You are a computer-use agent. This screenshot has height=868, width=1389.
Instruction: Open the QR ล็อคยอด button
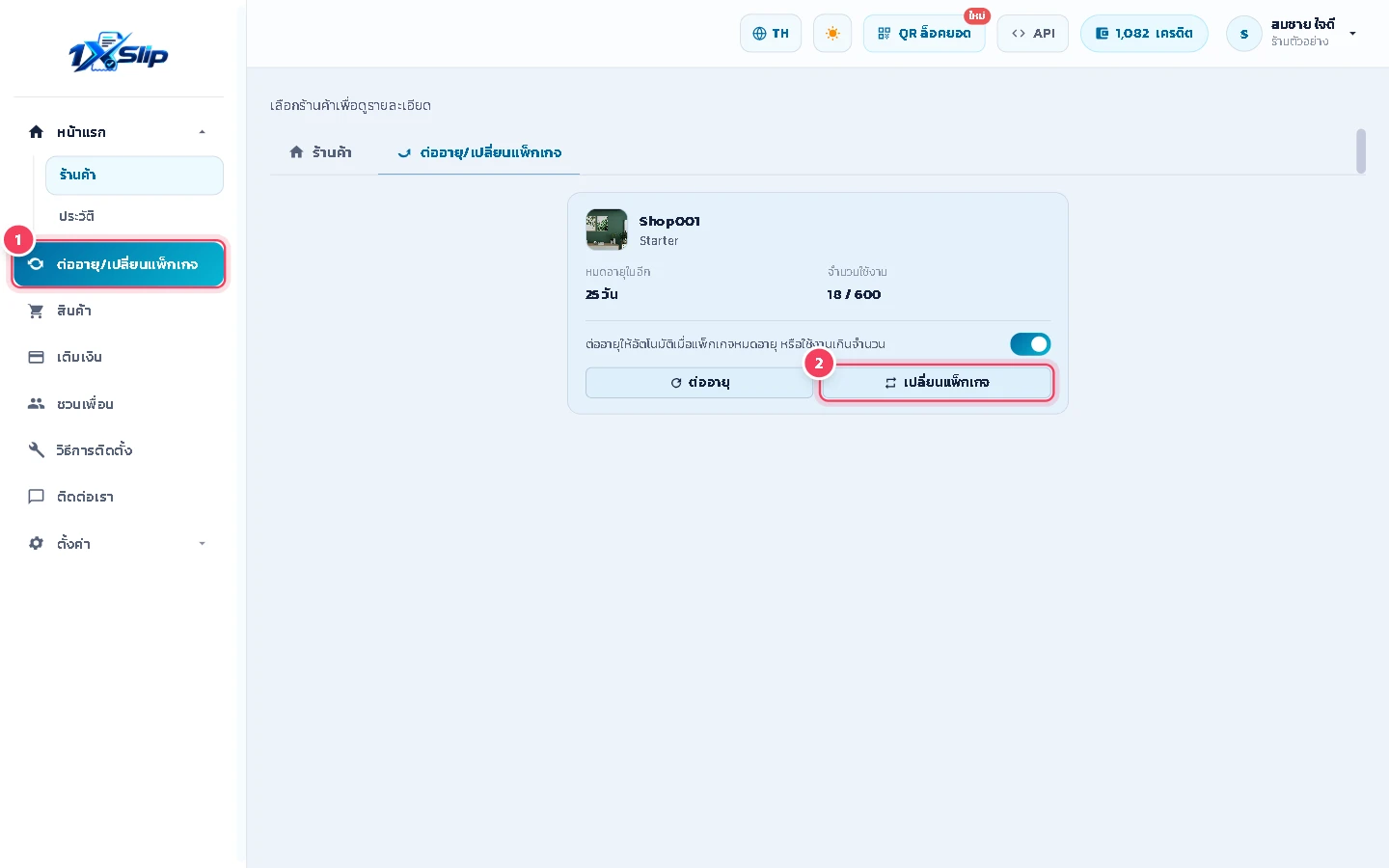[924, 34]
